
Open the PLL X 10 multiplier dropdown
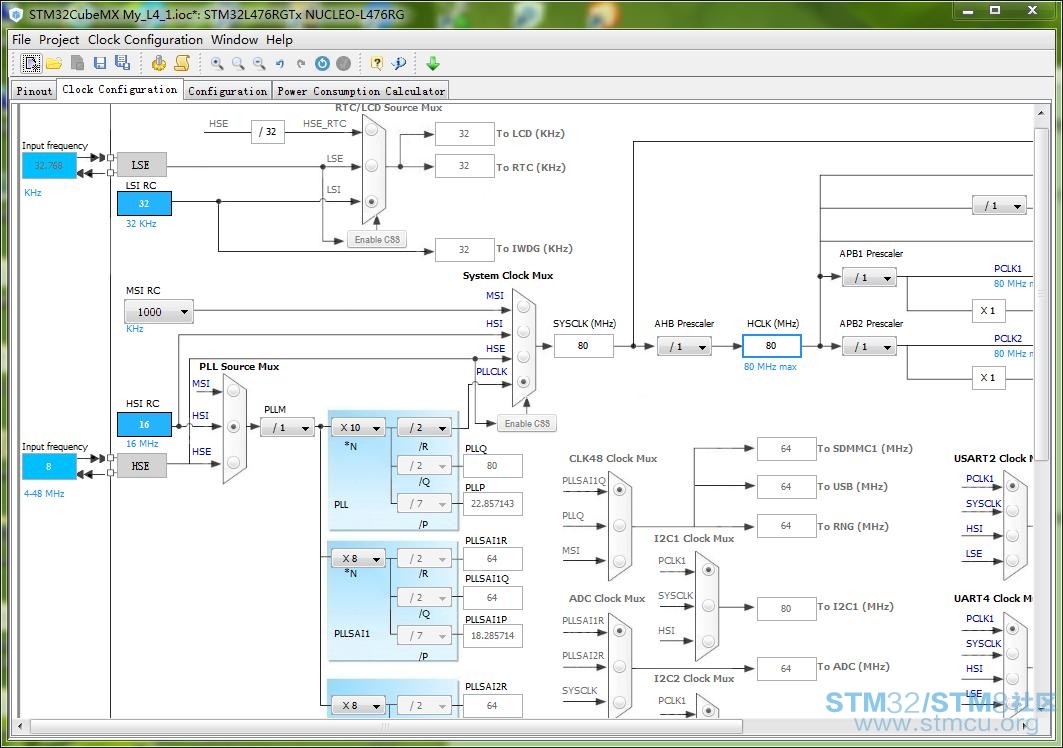pyautogui.click(x=359, y=427)
